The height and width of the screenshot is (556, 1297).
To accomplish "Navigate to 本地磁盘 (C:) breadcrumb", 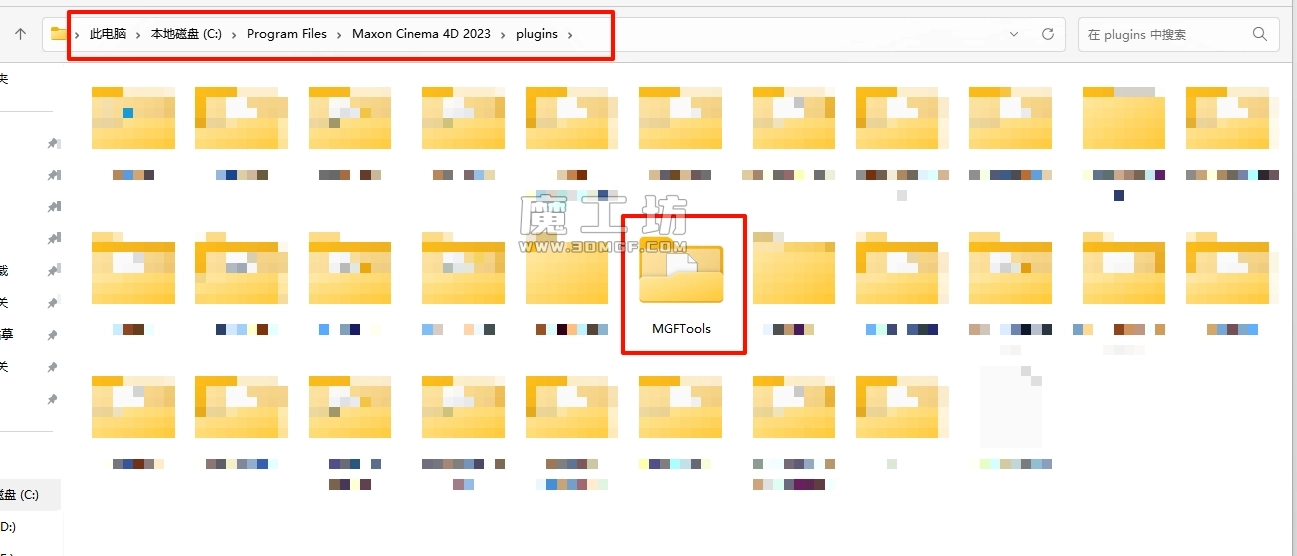I will tap(186, 34).
